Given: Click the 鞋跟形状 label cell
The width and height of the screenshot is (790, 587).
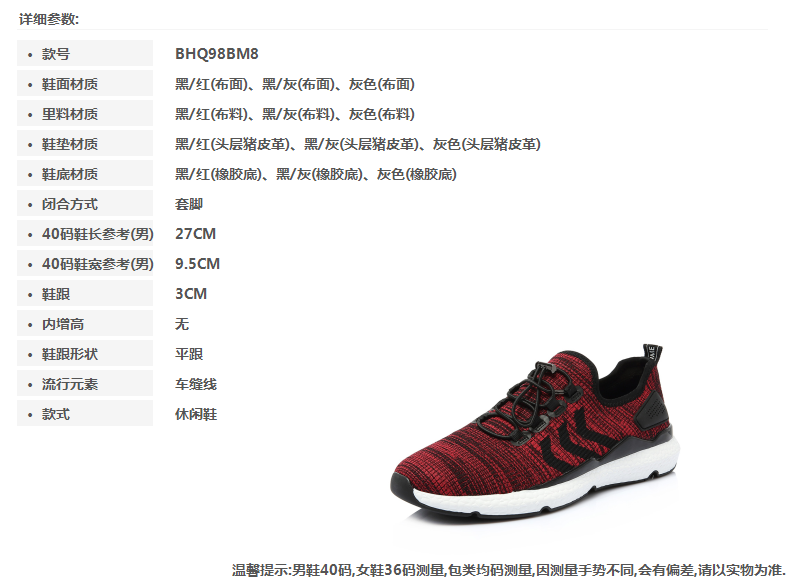Looking at the screenshot, I should click(85, 354).
